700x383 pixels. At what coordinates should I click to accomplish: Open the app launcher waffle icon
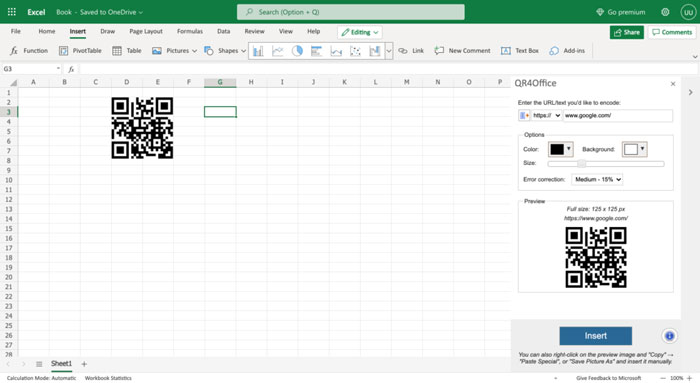coord(12,12)
